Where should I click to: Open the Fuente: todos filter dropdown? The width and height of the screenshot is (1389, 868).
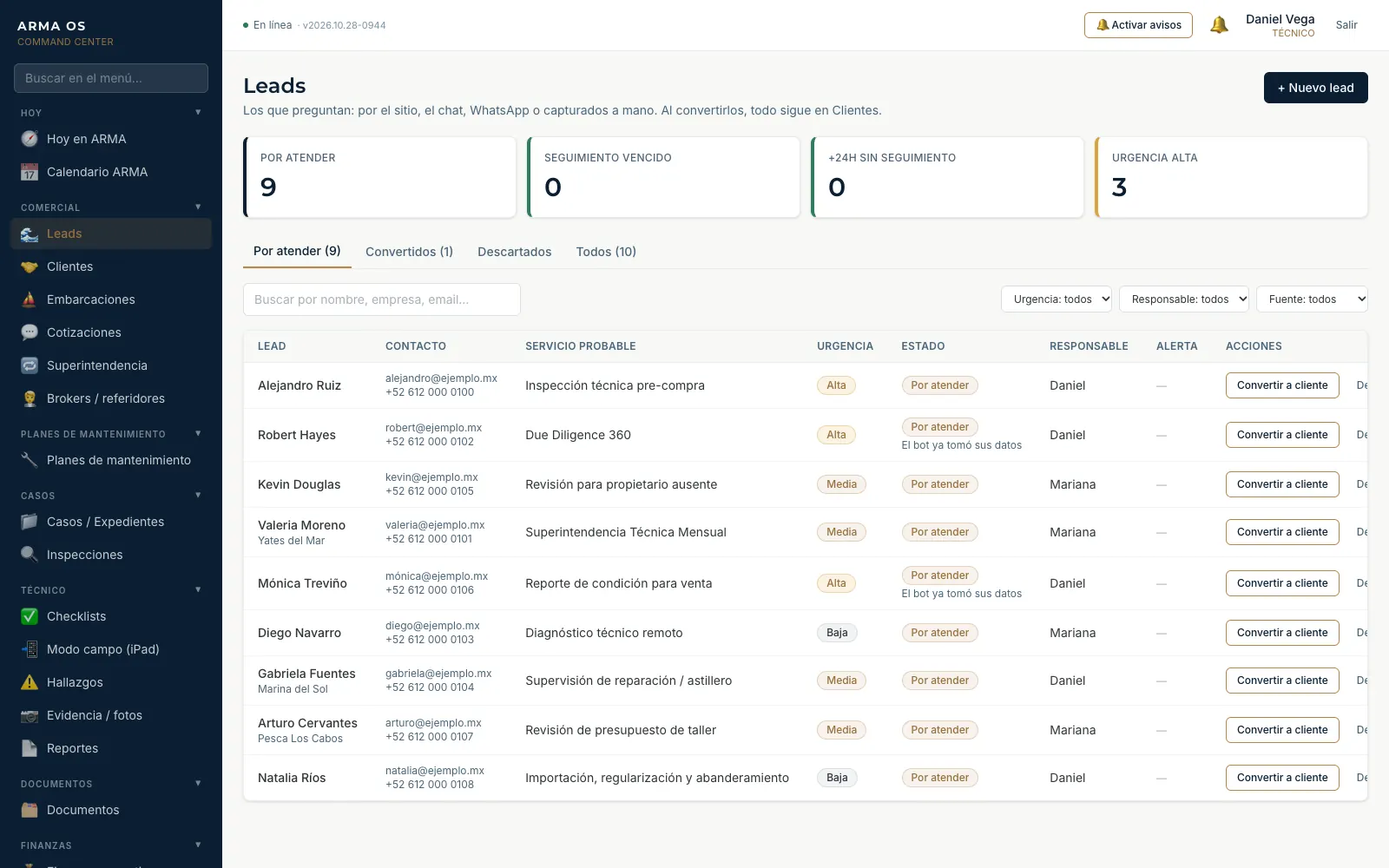1312,299
